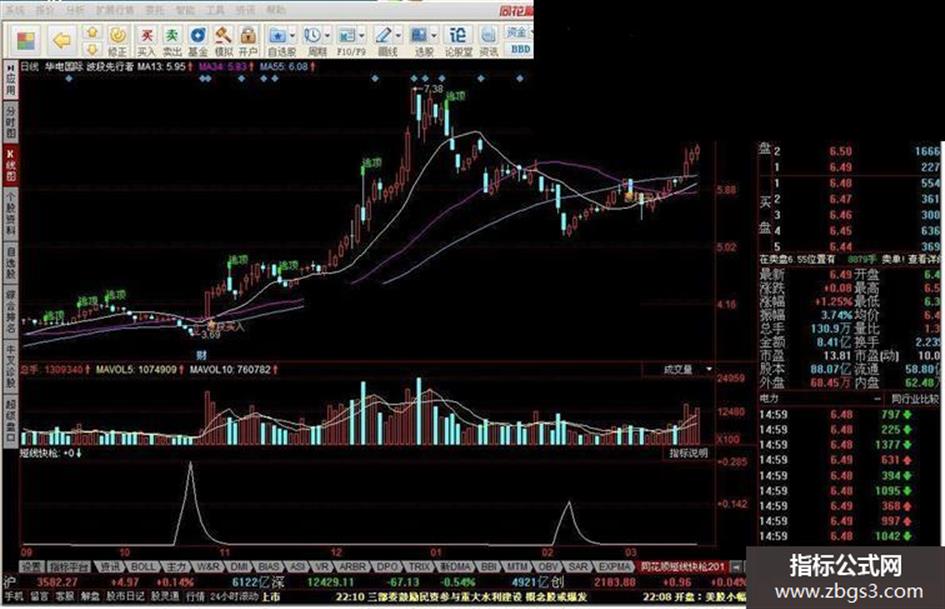
Task: Click the 股市日记 status bar link
Action: click(x=125, y=596)
